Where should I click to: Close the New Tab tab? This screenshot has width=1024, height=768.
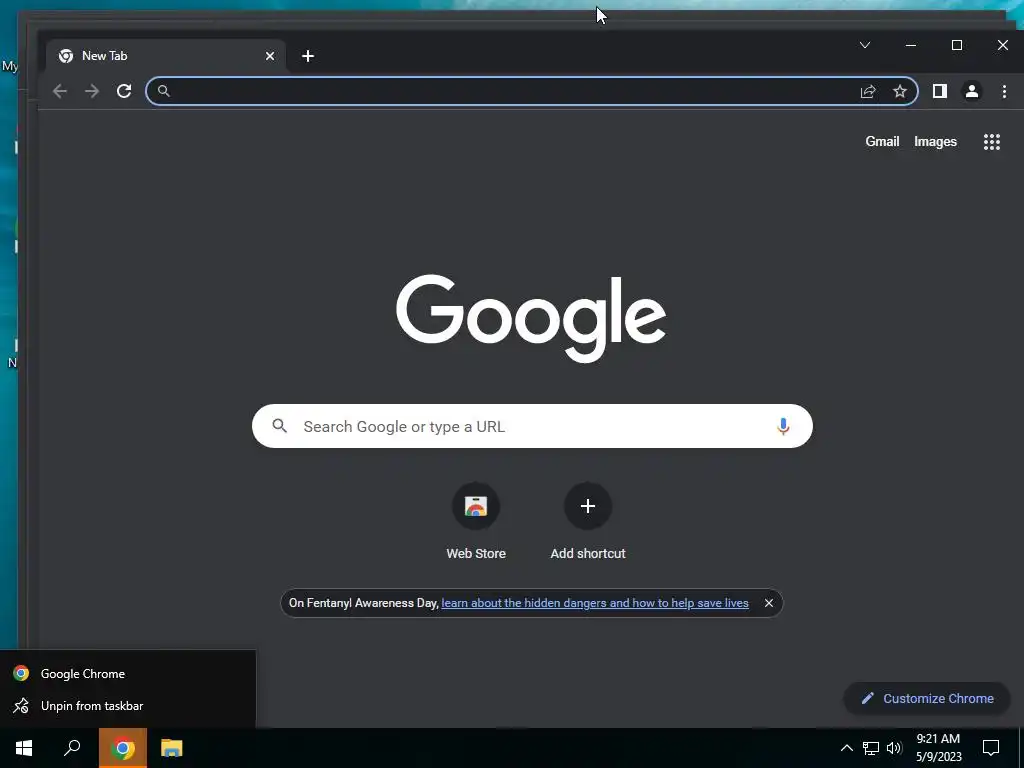[x=270, y=56]
